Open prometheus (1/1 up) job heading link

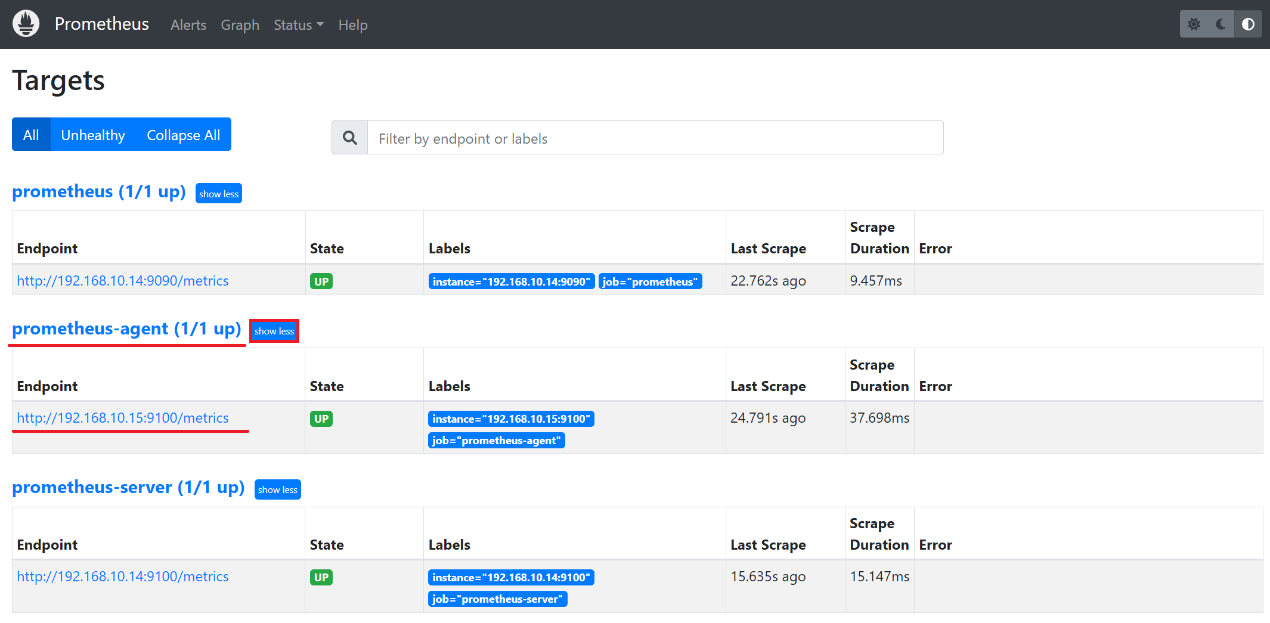pyautogui.click(x=99, y=191)
